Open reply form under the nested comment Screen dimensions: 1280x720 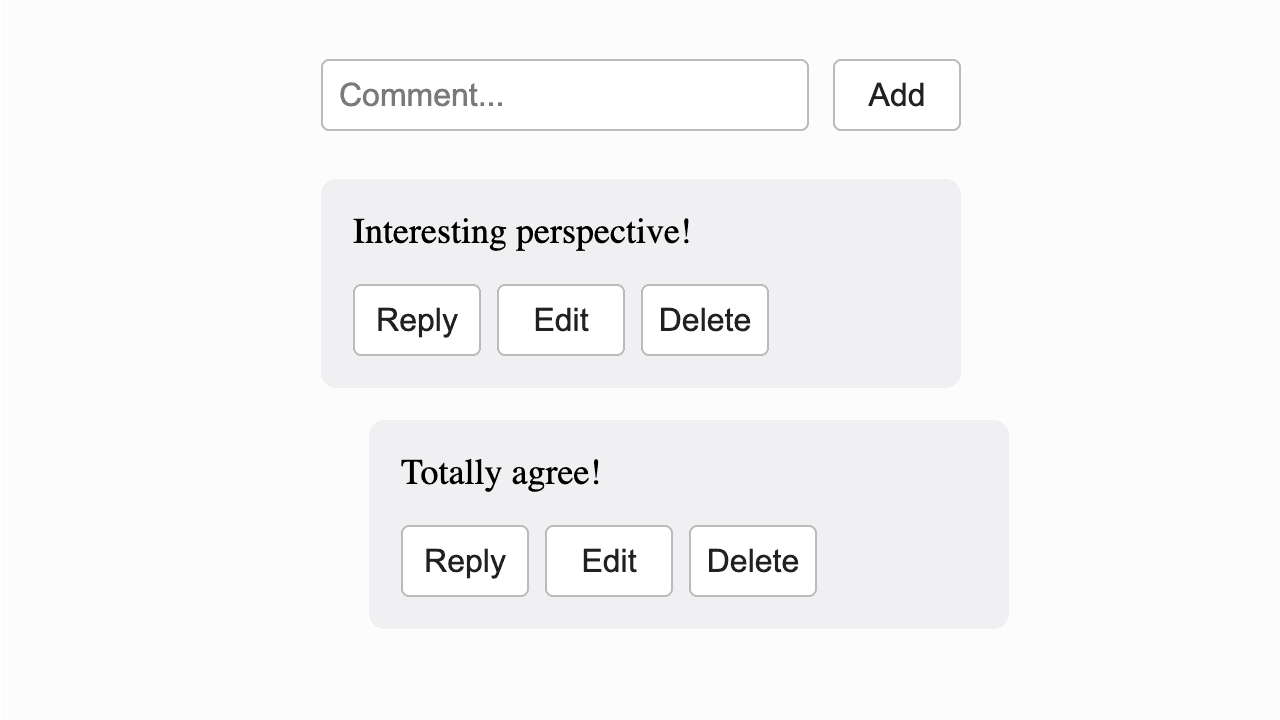click(x=465, y=561)
